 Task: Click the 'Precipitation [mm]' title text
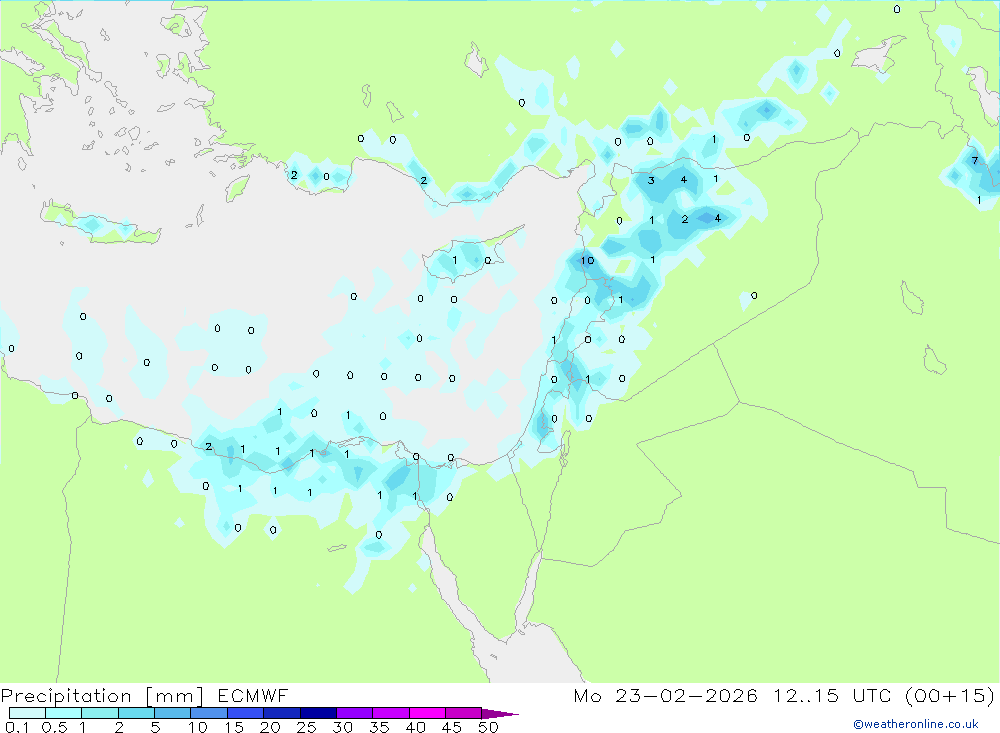(x=102, y=696)
